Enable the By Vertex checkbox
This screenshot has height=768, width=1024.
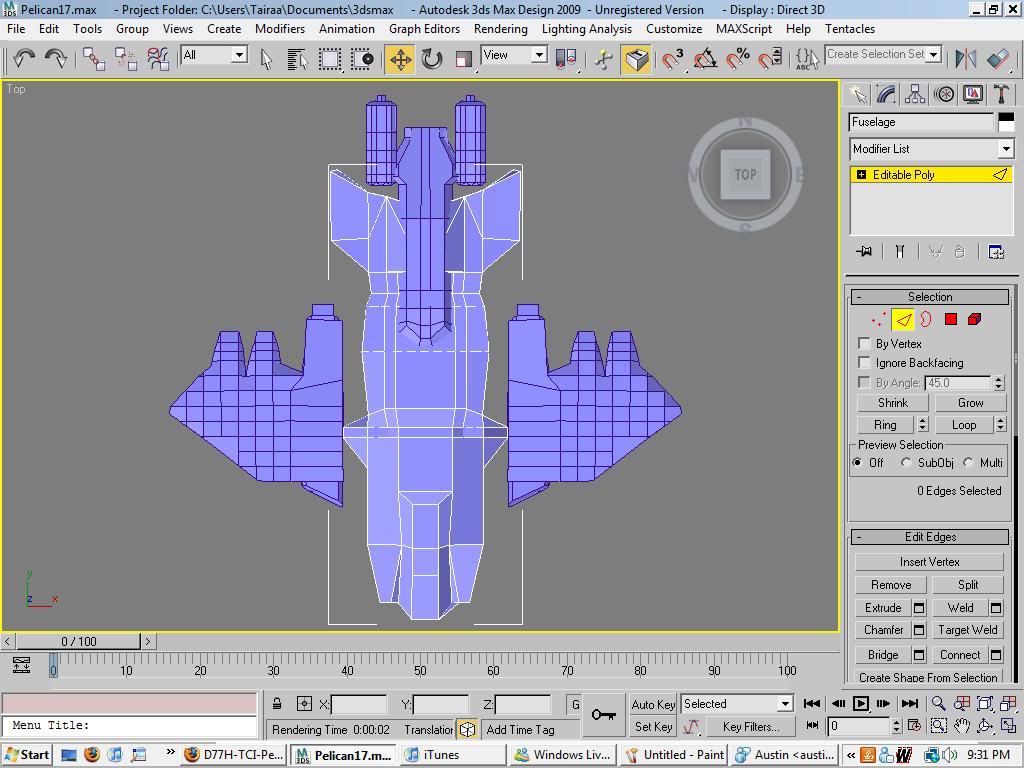tap(864, 344)
